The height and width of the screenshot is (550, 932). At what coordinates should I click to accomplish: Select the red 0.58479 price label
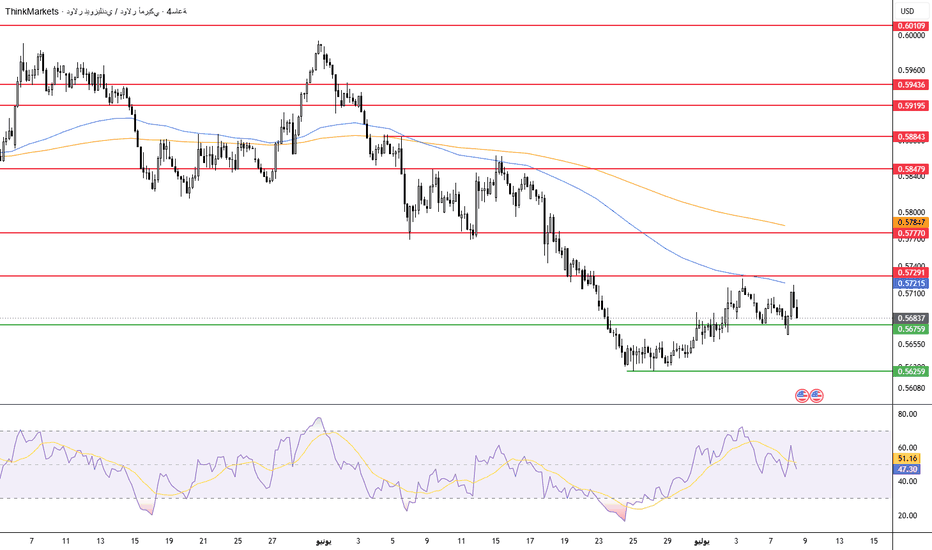[x=911, y=169]
